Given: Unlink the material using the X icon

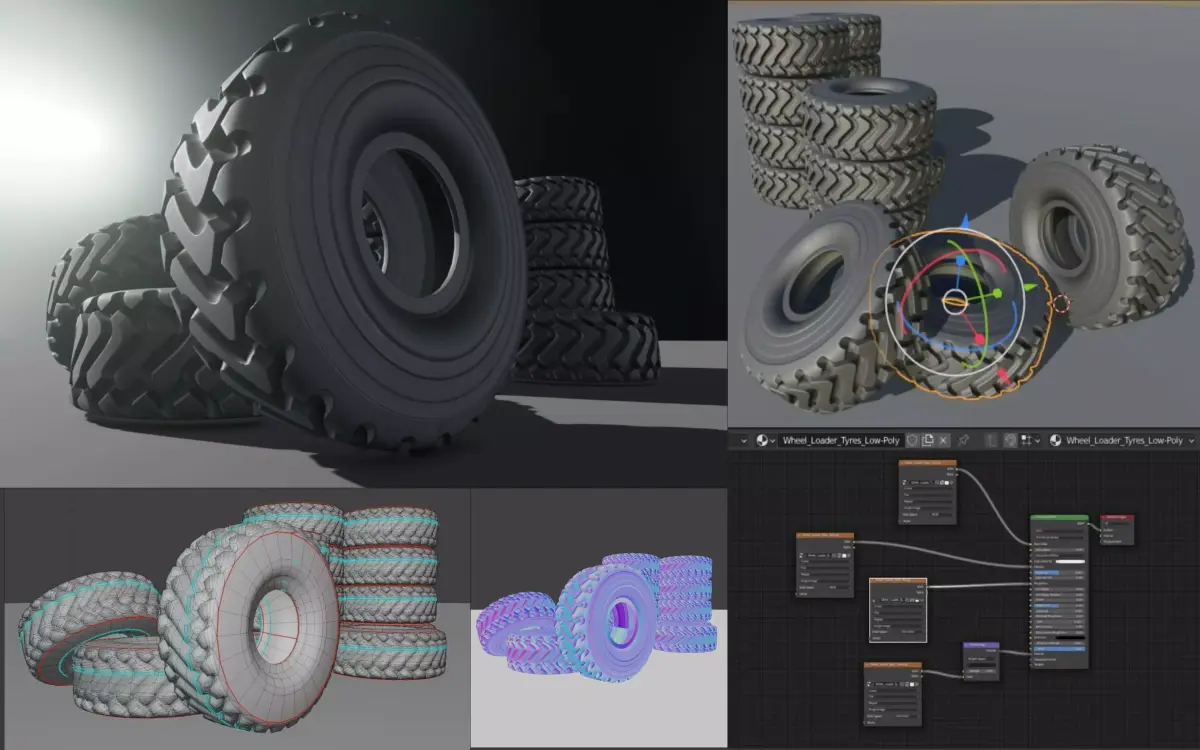Looking at the screenshot, I should (x=942, y=441).
